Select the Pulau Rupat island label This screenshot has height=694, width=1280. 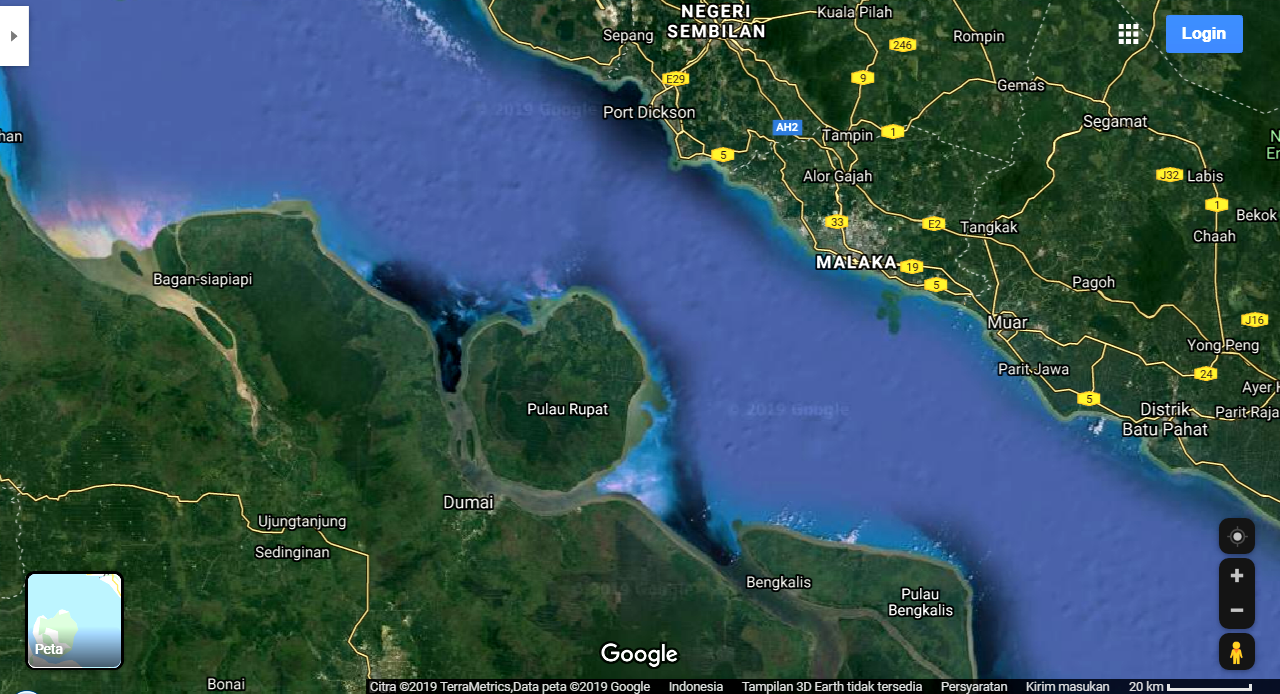(567, 409)
